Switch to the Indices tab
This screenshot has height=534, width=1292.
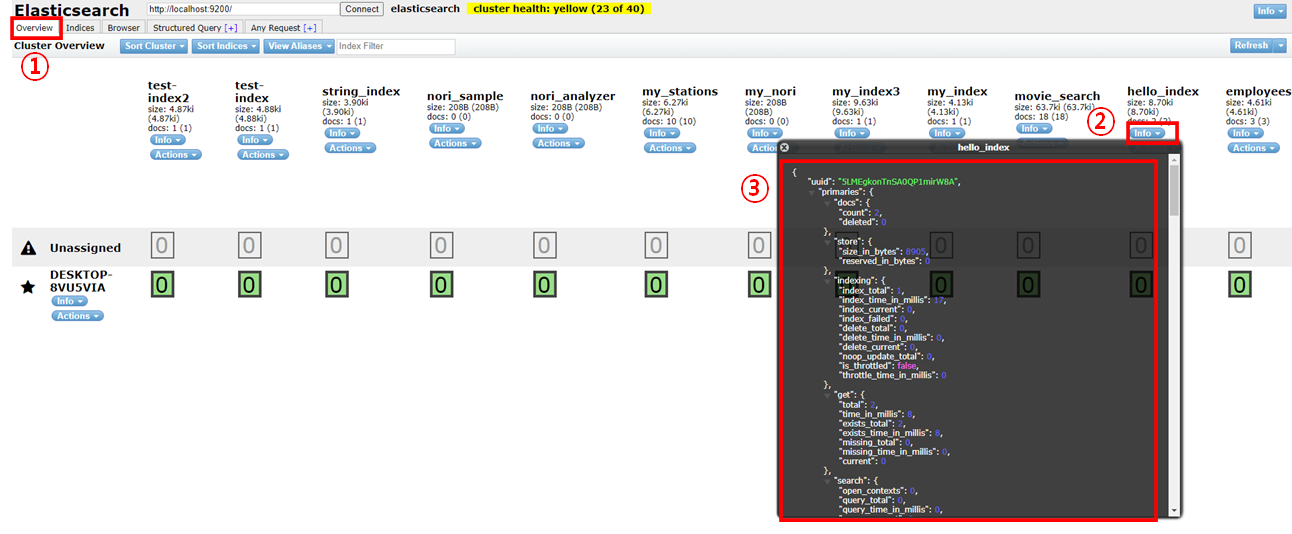point(80,28)
